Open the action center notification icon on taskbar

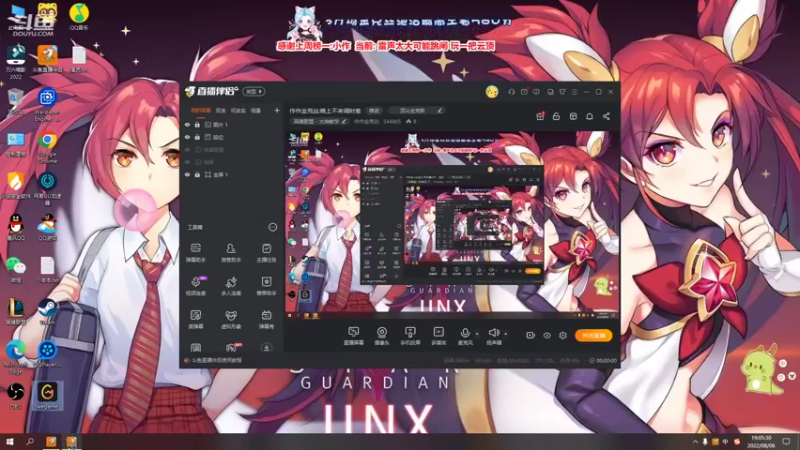coord(786,442)
